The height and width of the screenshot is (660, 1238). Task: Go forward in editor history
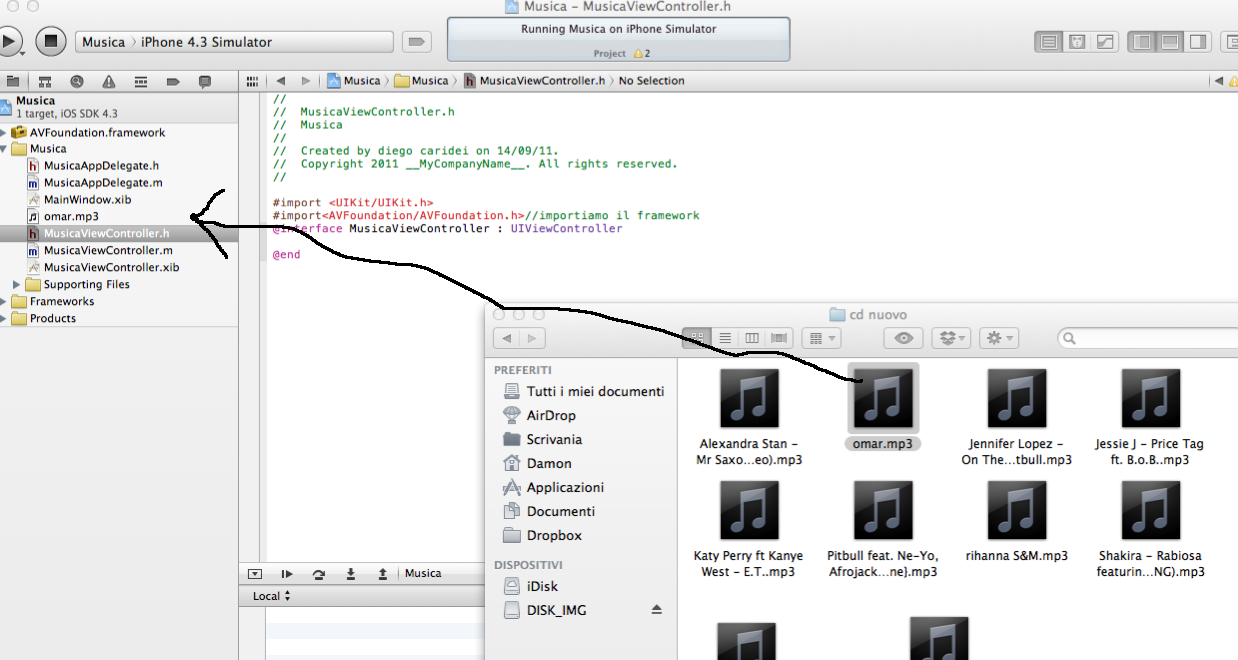pyautogui.click(x=305, y=81)
